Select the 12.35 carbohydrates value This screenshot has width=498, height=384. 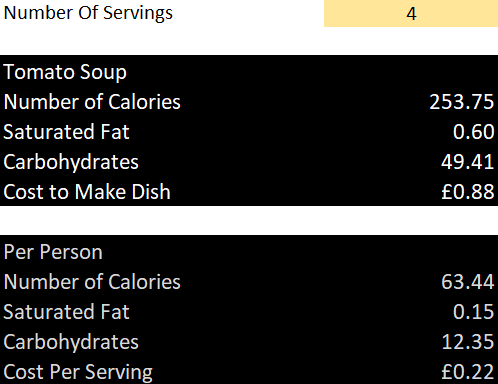coord(468,342)
